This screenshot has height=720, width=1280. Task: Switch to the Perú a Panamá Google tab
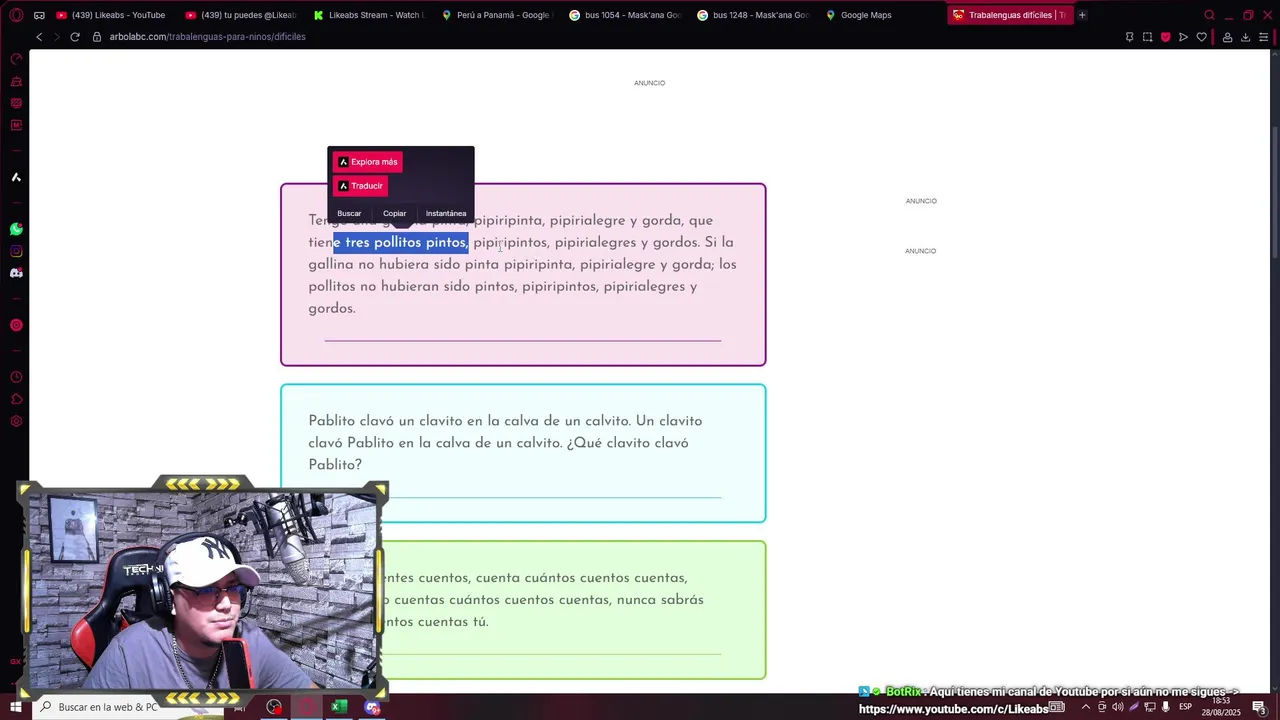coord(497,15)
